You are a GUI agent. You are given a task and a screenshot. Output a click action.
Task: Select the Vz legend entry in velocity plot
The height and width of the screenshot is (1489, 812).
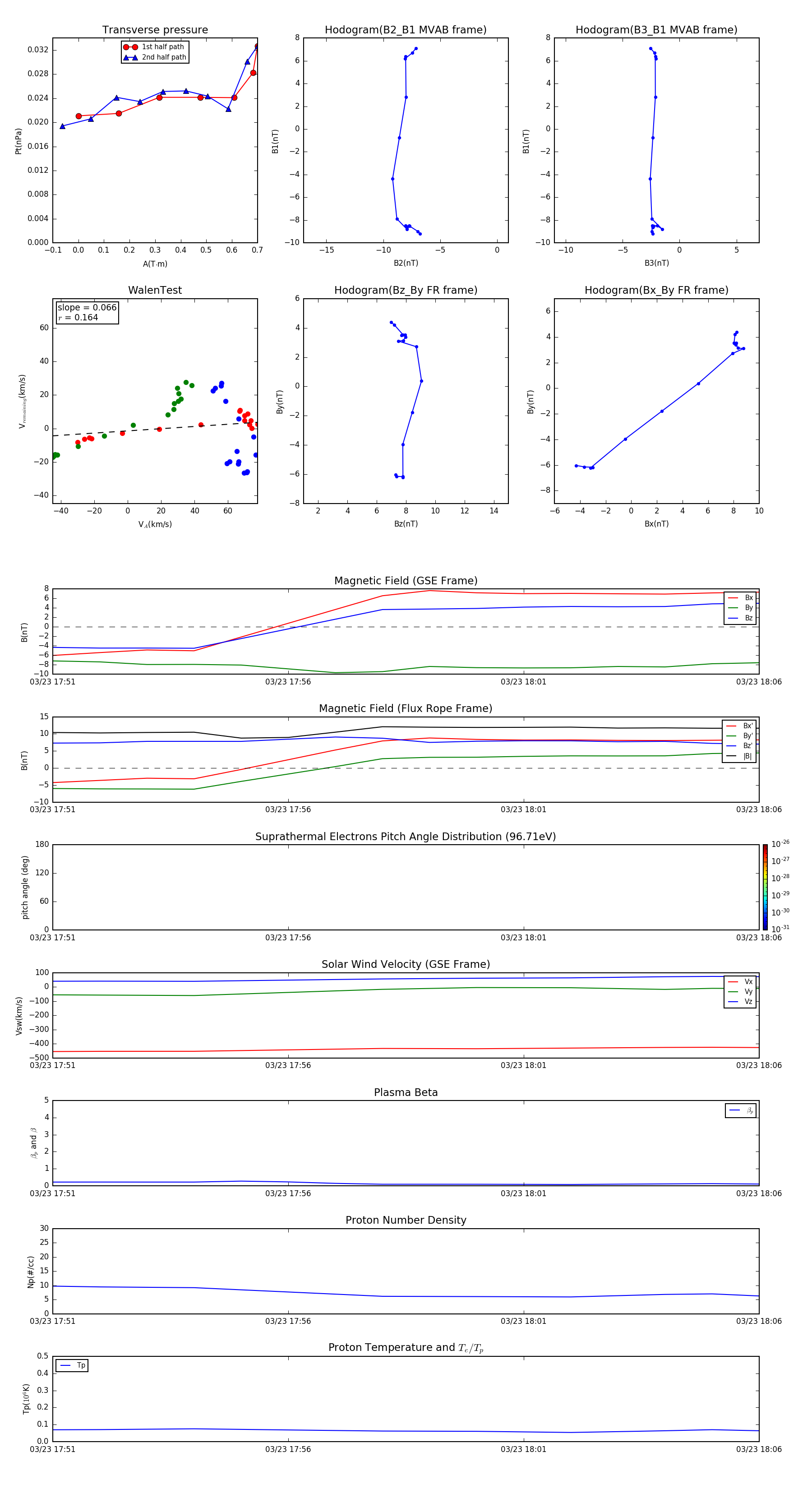pyautogui.click(x=740, y=1002)
